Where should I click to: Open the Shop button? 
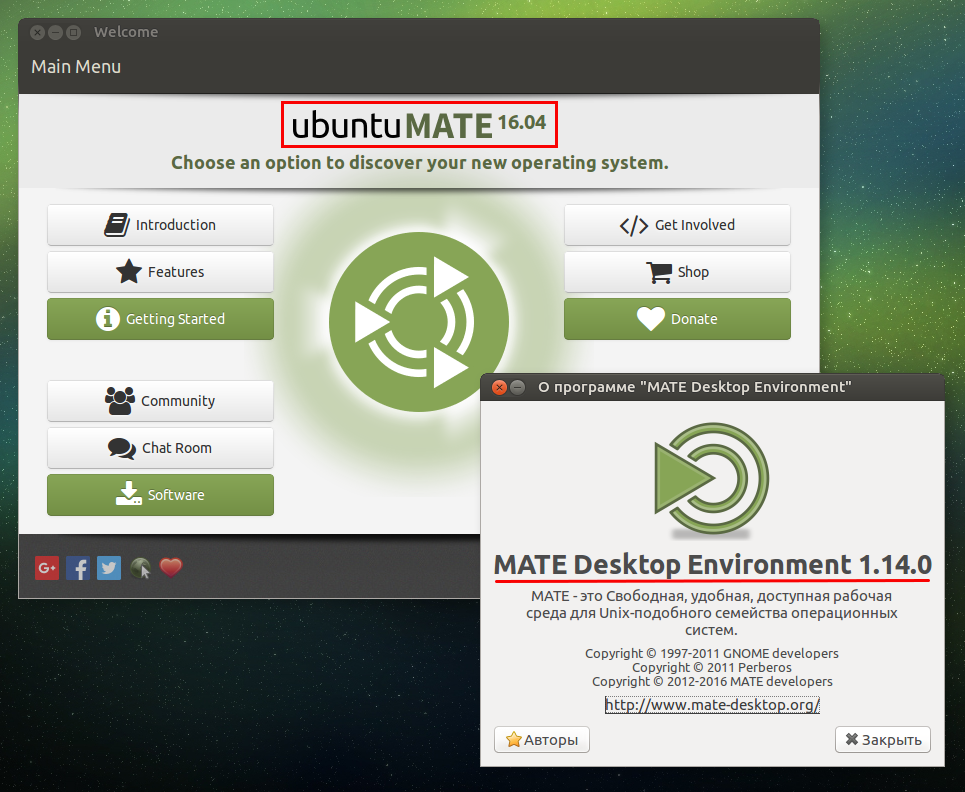click(x=677, y=271)
